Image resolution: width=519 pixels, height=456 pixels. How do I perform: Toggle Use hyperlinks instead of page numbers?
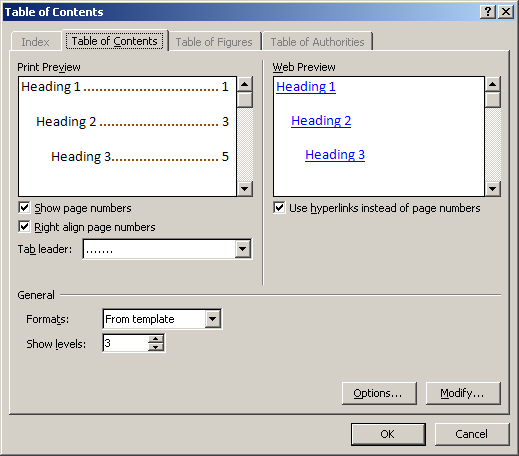[x=279, y=207]
